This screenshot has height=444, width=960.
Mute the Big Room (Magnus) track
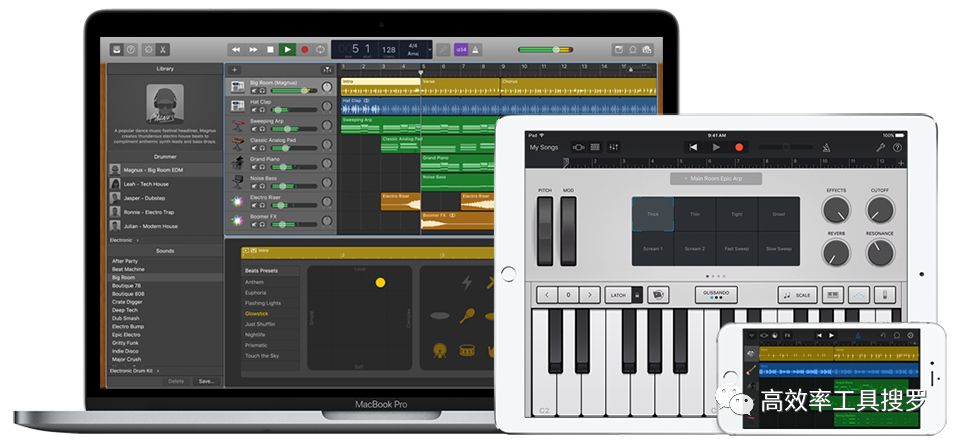point(254,91)
